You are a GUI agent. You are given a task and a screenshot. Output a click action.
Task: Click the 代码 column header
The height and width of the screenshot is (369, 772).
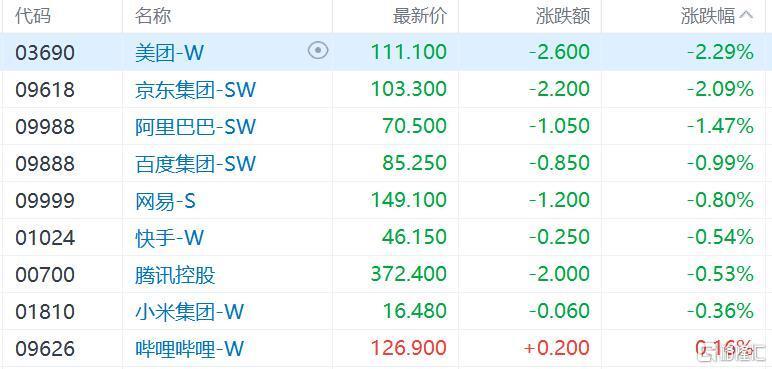tap(33, 16)
